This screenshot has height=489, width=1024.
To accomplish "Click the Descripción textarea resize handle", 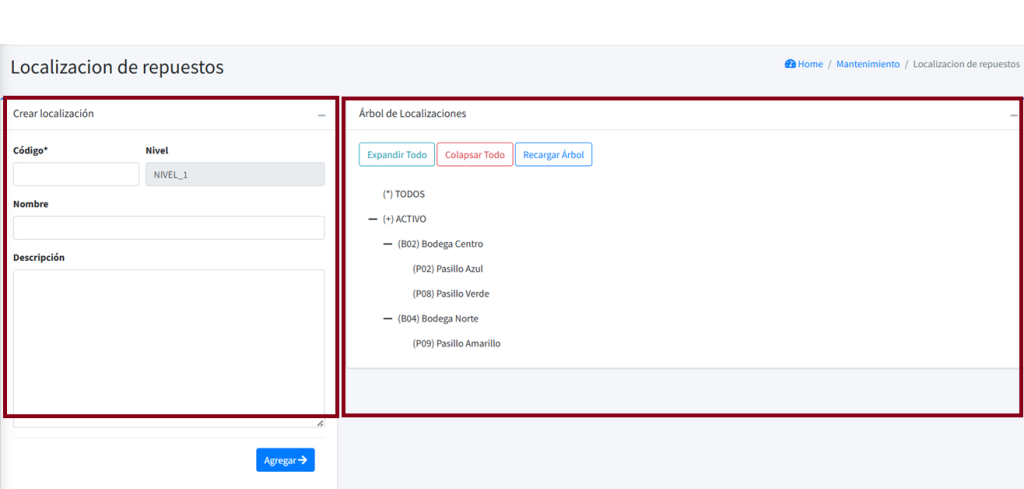I will pyautogui.click(x=320, y=423).
